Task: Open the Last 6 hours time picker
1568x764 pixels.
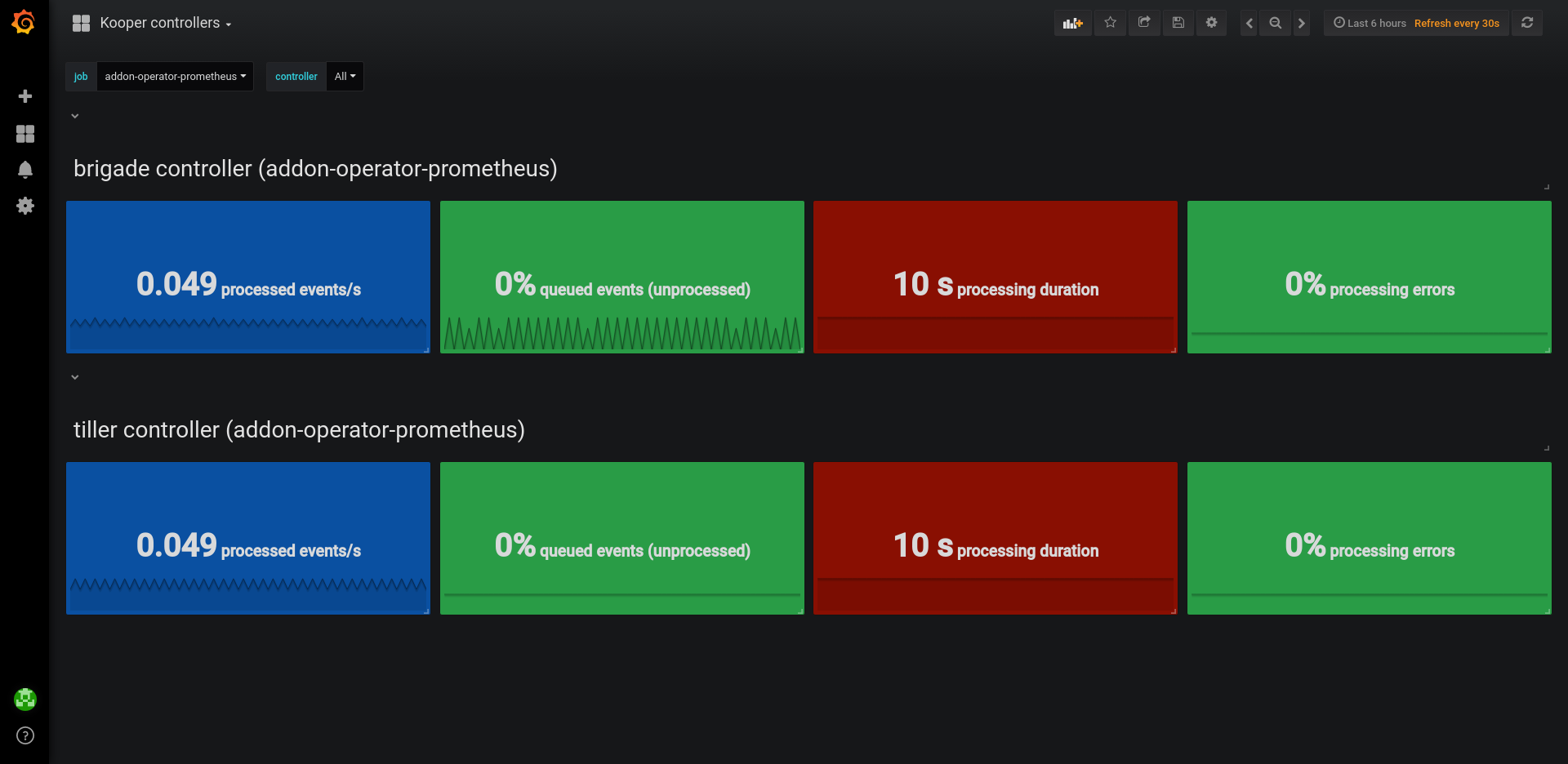Action: 1370,23
